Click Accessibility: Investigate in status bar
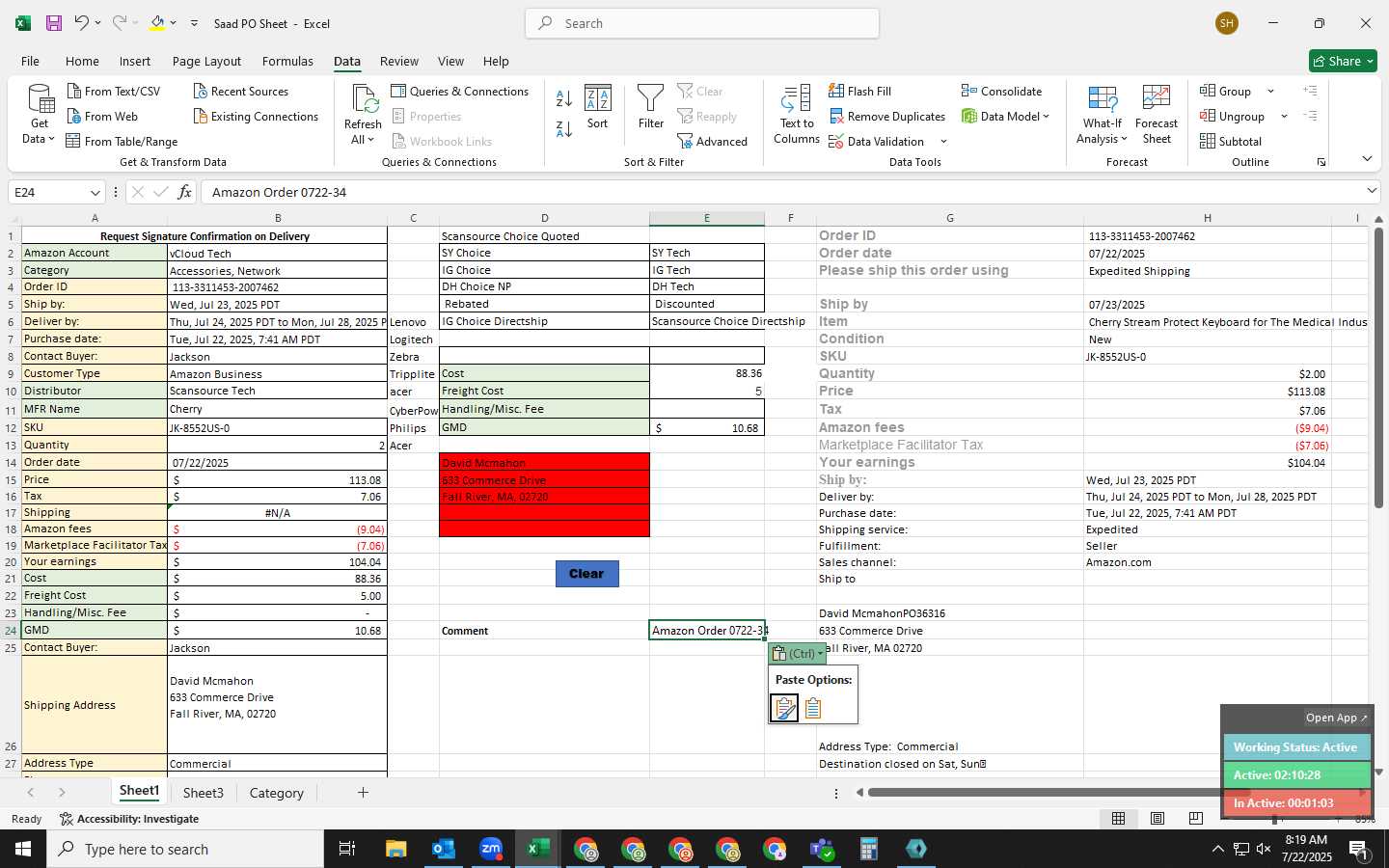Image resolution: width=1389 pixels, height=868 pixels. click(x=129, y=819)
